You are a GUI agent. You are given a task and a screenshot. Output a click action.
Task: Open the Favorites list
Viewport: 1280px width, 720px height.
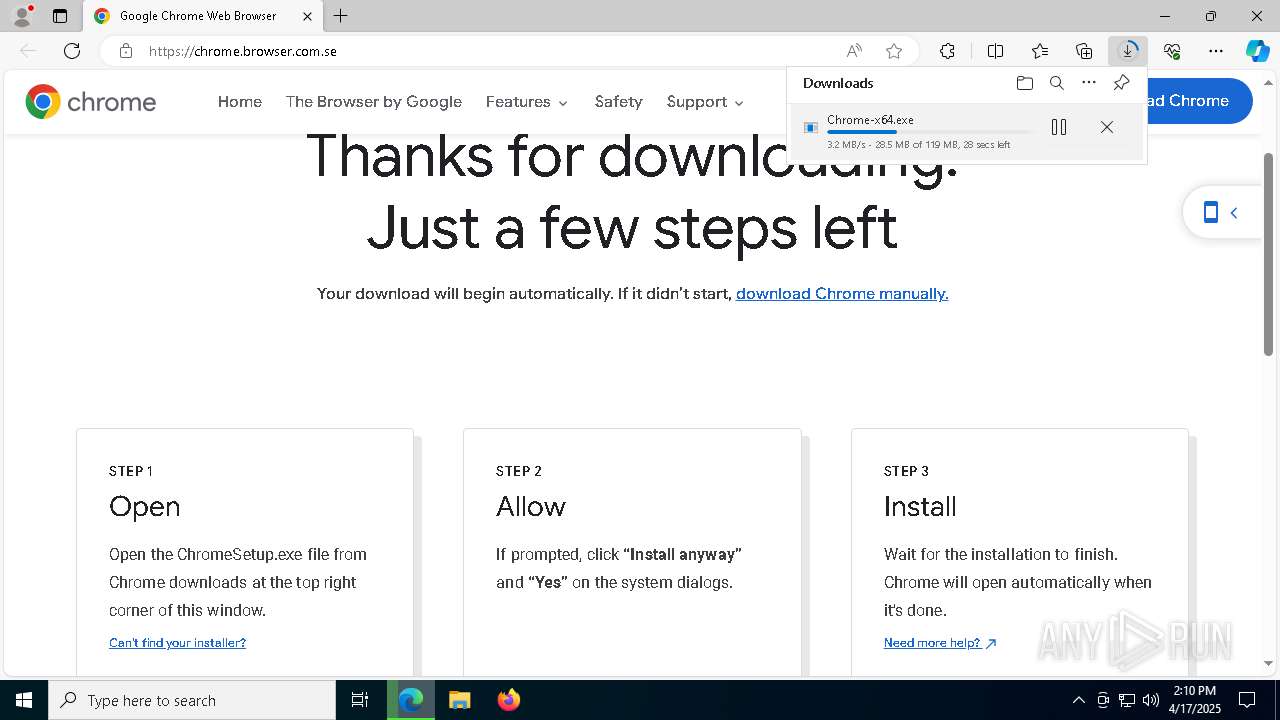pyautogui.click(x=1040, y=51)
